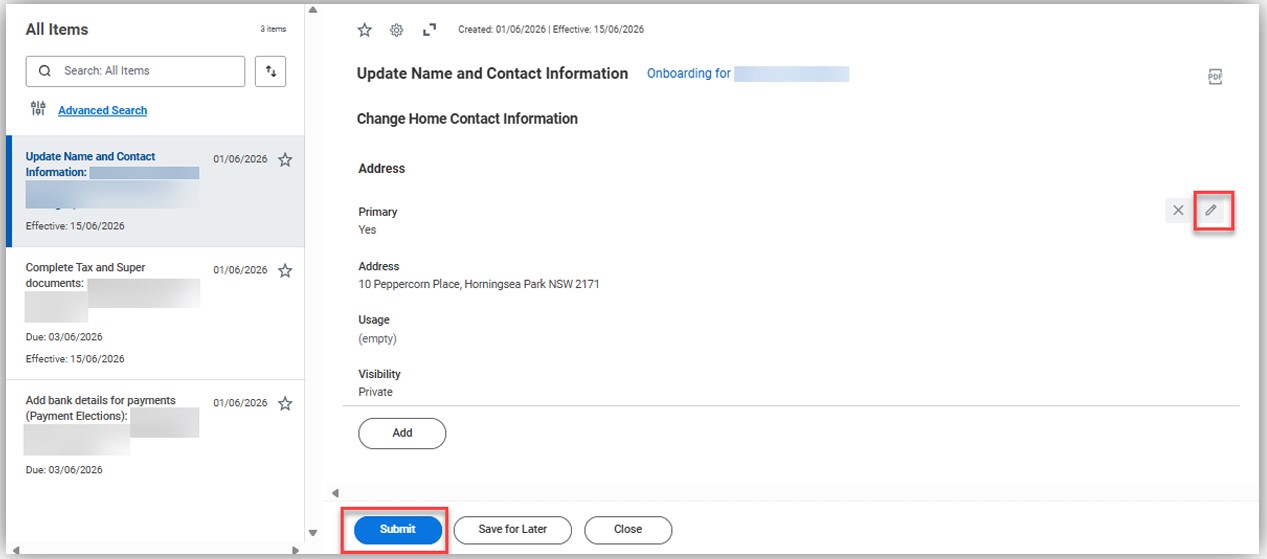This screenshot has height=559, width=1267.
Task: Click the Close button at the bottom
Action: pyautogui.click(x=628, y=529)
